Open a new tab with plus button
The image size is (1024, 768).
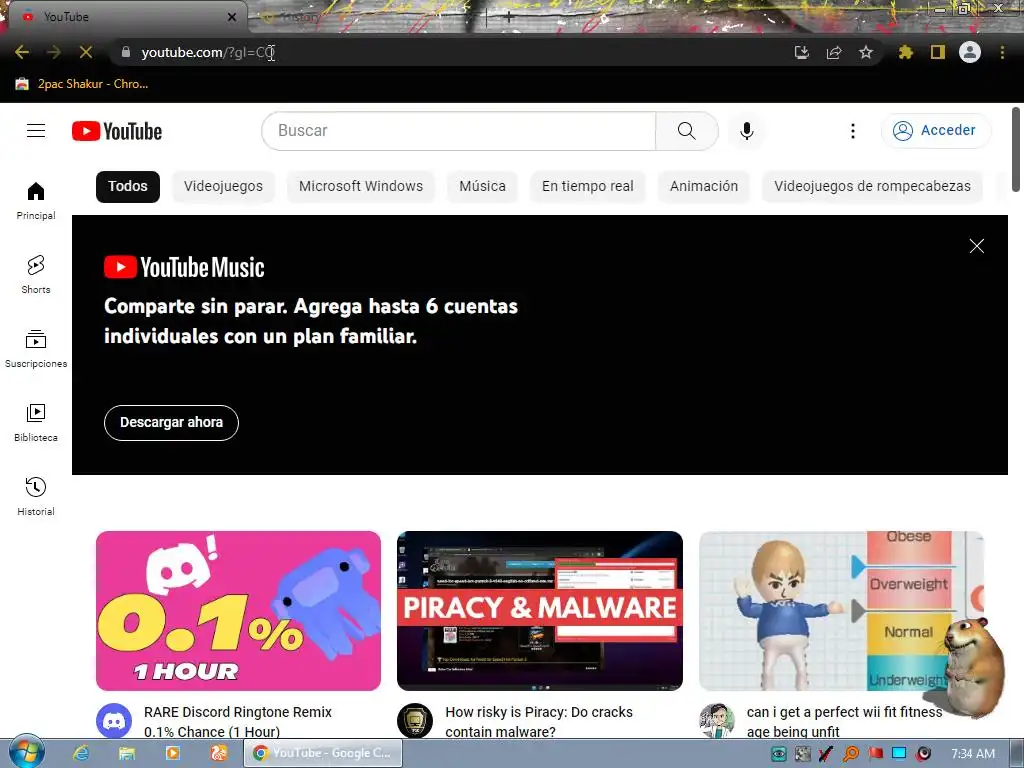click(x=508, y=18)
